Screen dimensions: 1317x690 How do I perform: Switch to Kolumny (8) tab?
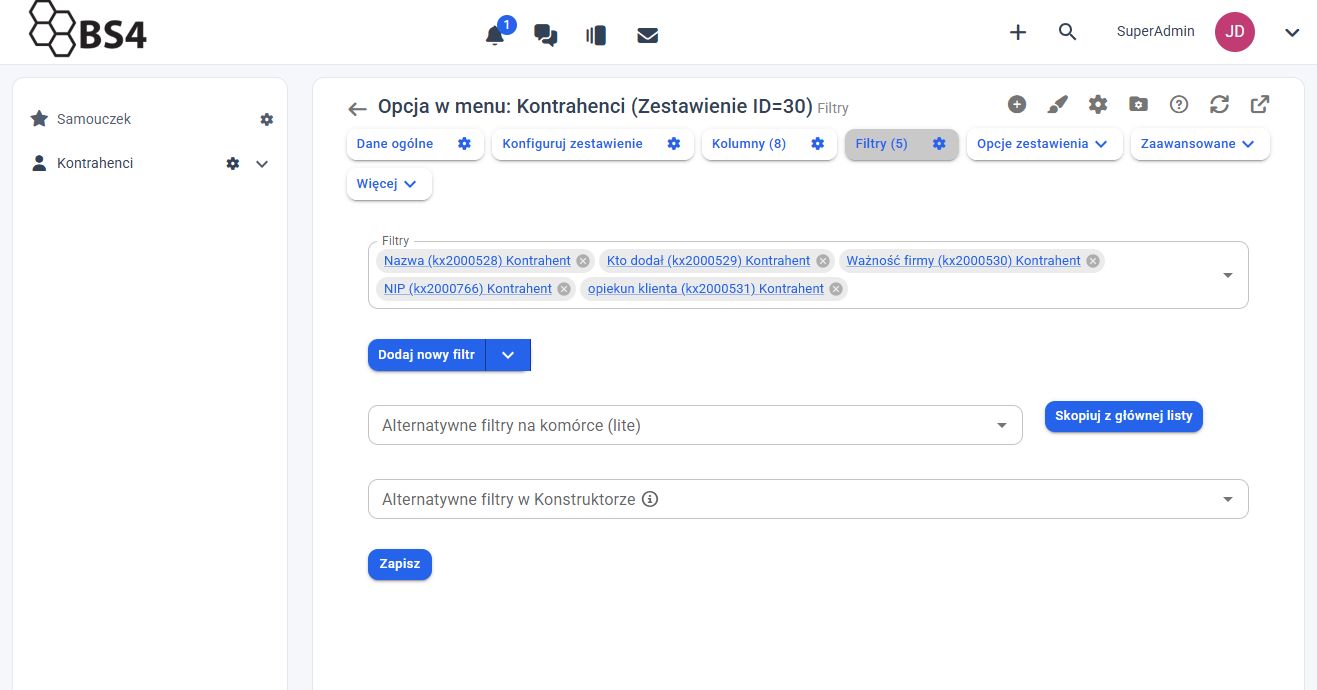pos(749,144)
